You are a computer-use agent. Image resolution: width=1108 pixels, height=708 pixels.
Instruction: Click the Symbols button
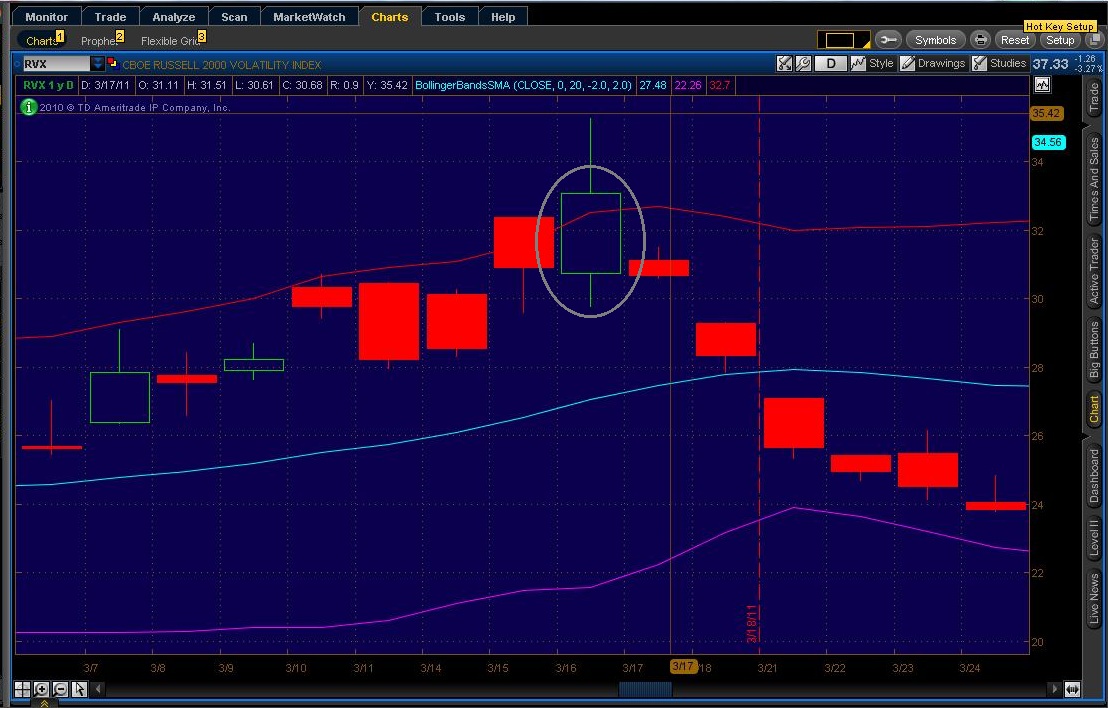point(935,40)
